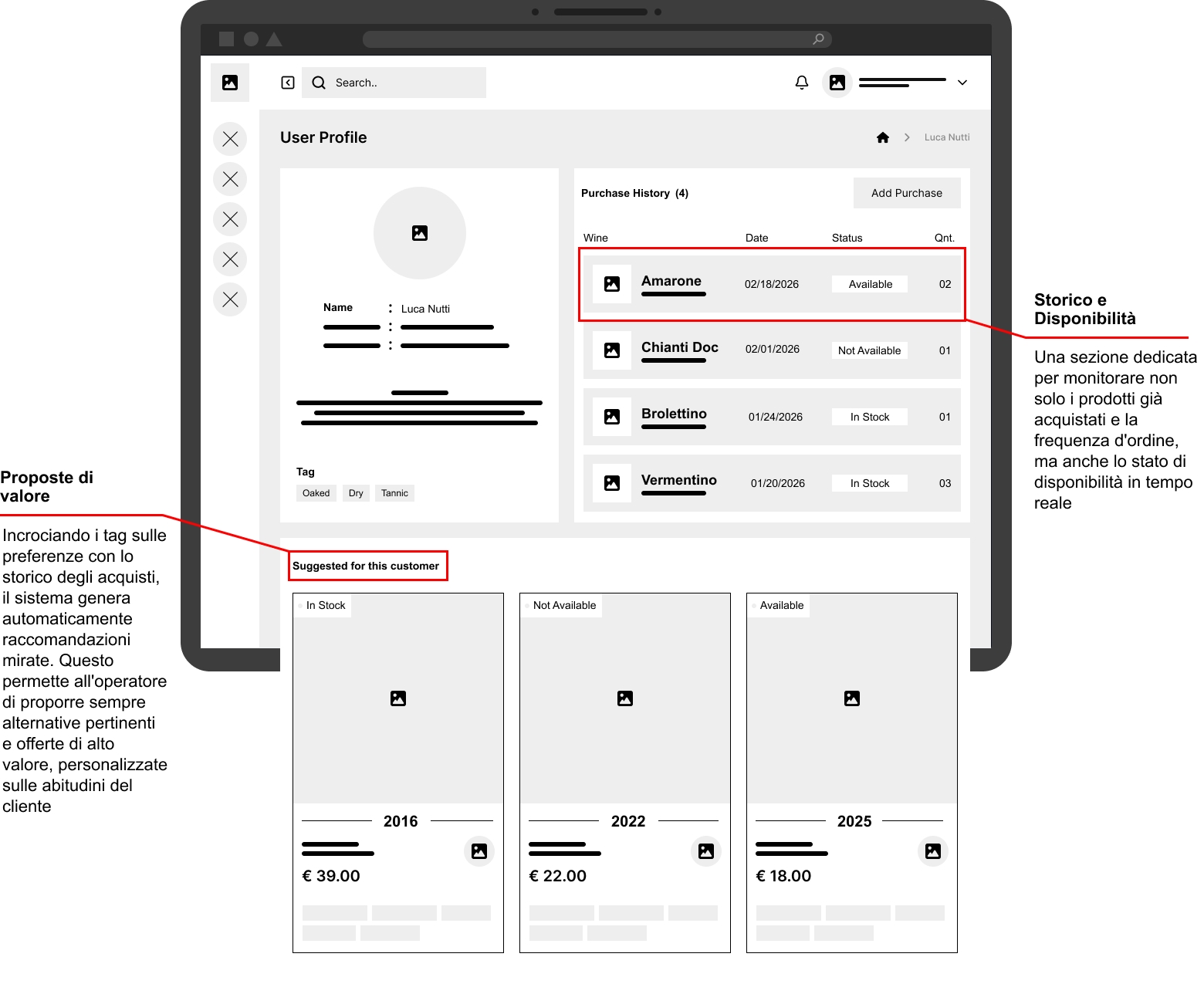Click the User Profile page title
Image resolution: width=1204 pixels, height=984 pixels.
point(323,137)
